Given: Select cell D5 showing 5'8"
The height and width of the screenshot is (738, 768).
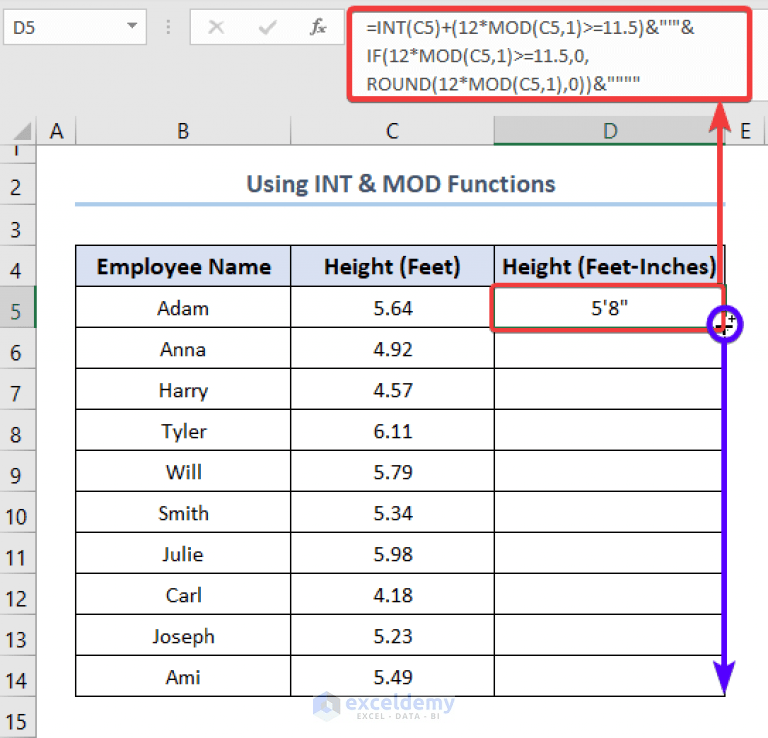Looking at the screenshot, I should (609, 308).
